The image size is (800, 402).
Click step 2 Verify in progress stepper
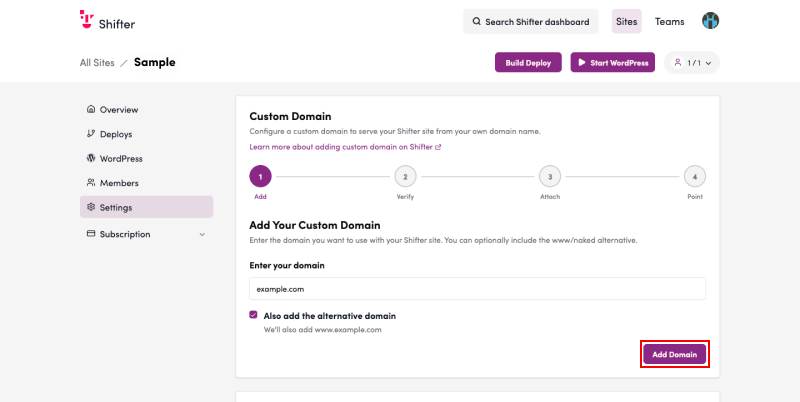click(x=405, y=177)
